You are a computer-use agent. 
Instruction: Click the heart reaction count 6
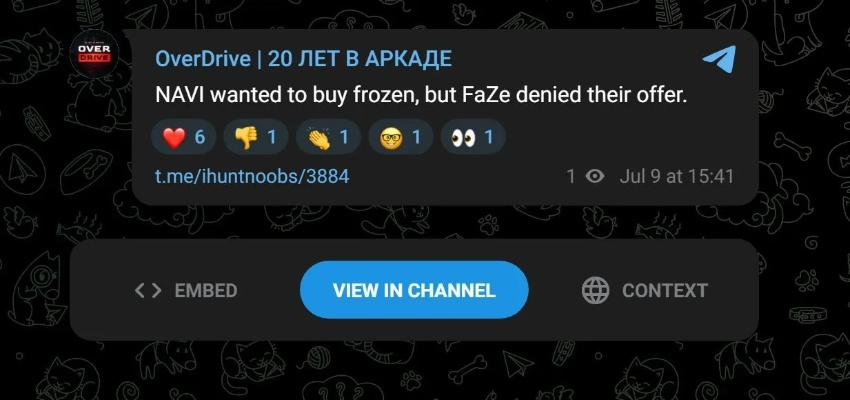click(200, 137)
